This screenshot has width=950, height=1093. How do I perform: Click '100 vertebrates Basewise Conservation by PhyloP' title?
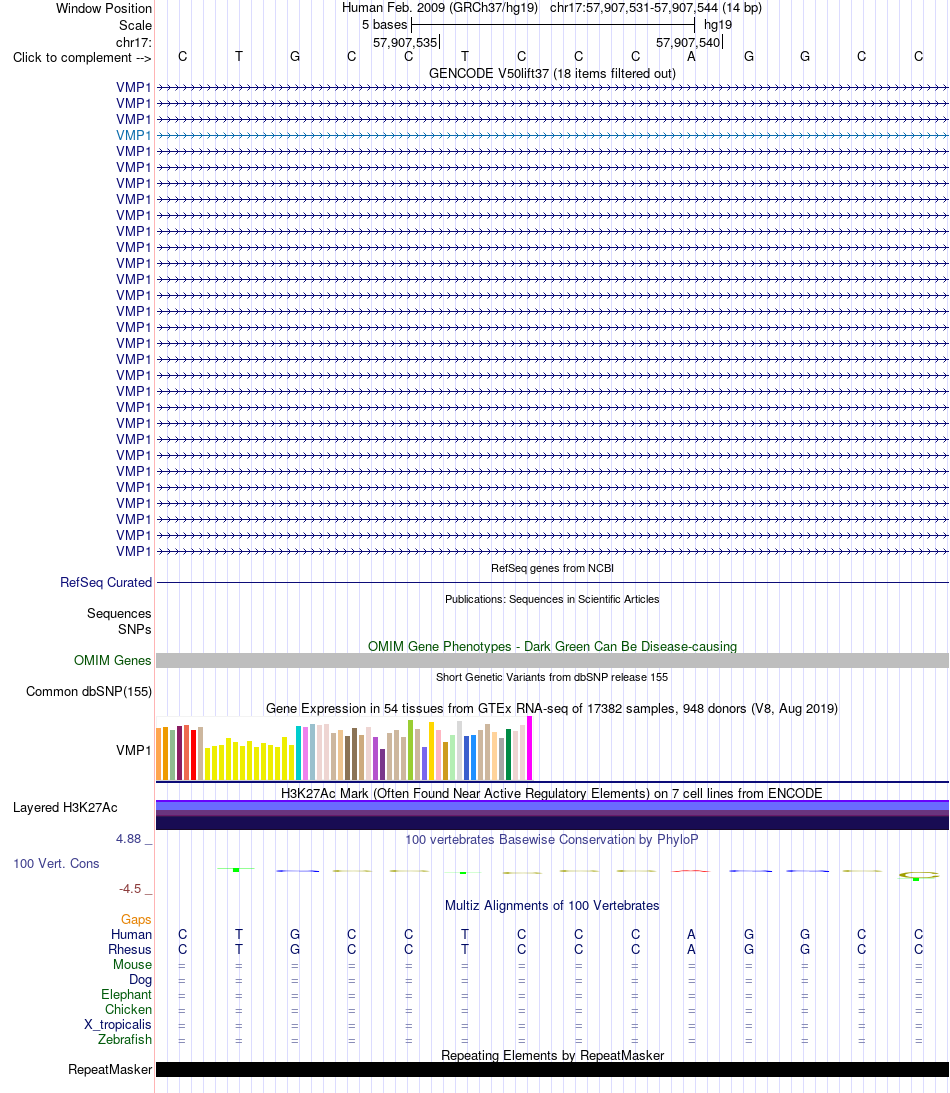(552, 839)
